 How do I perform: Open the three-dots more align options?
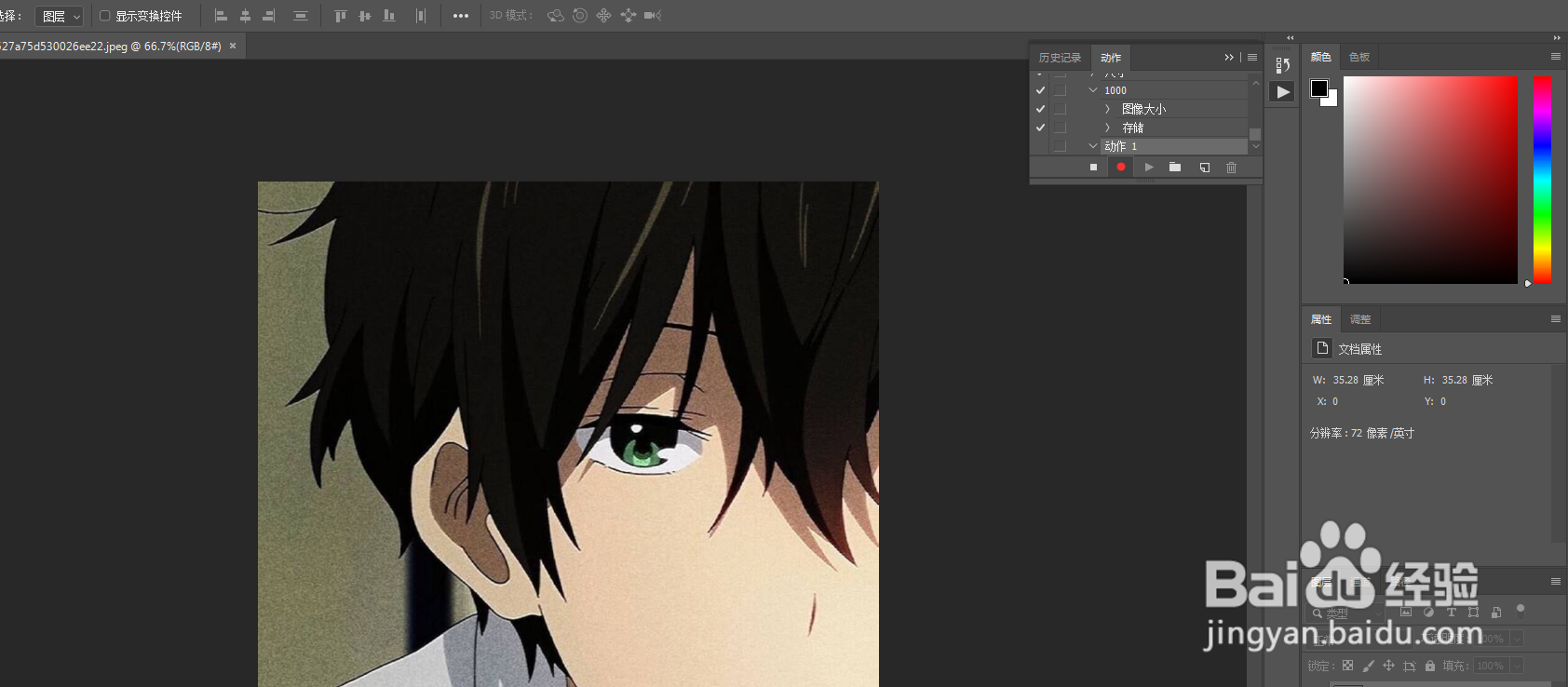tap(461, 16)
